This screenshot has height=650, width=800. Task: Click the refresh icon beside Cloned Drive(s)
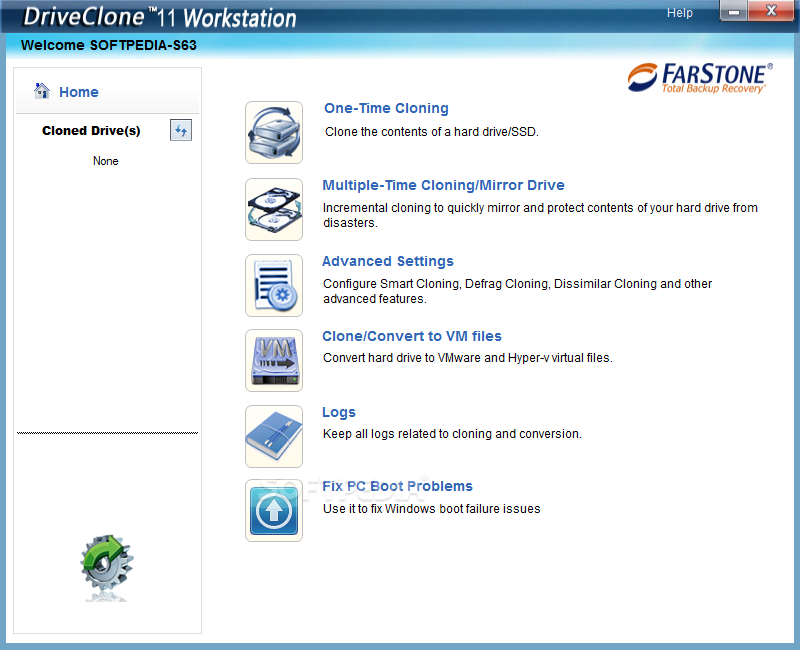tap(181, 131)
